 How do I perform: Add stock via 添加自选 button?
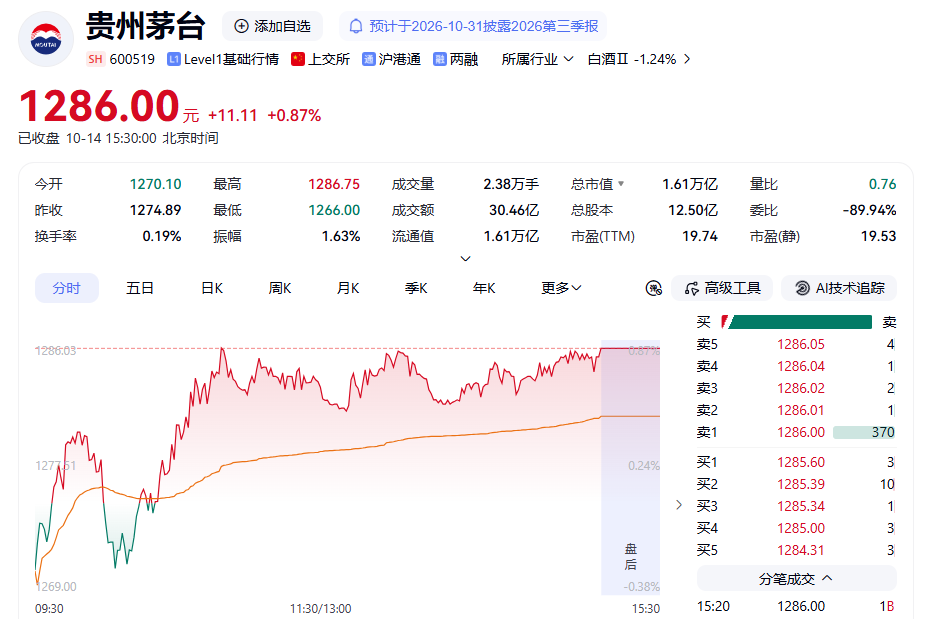[x=272, y=26]
